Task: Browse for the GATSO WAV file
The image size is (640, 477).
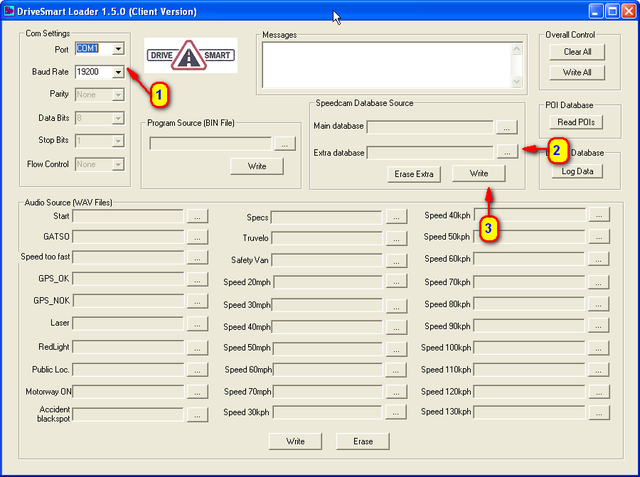Action: click(198, 237)
